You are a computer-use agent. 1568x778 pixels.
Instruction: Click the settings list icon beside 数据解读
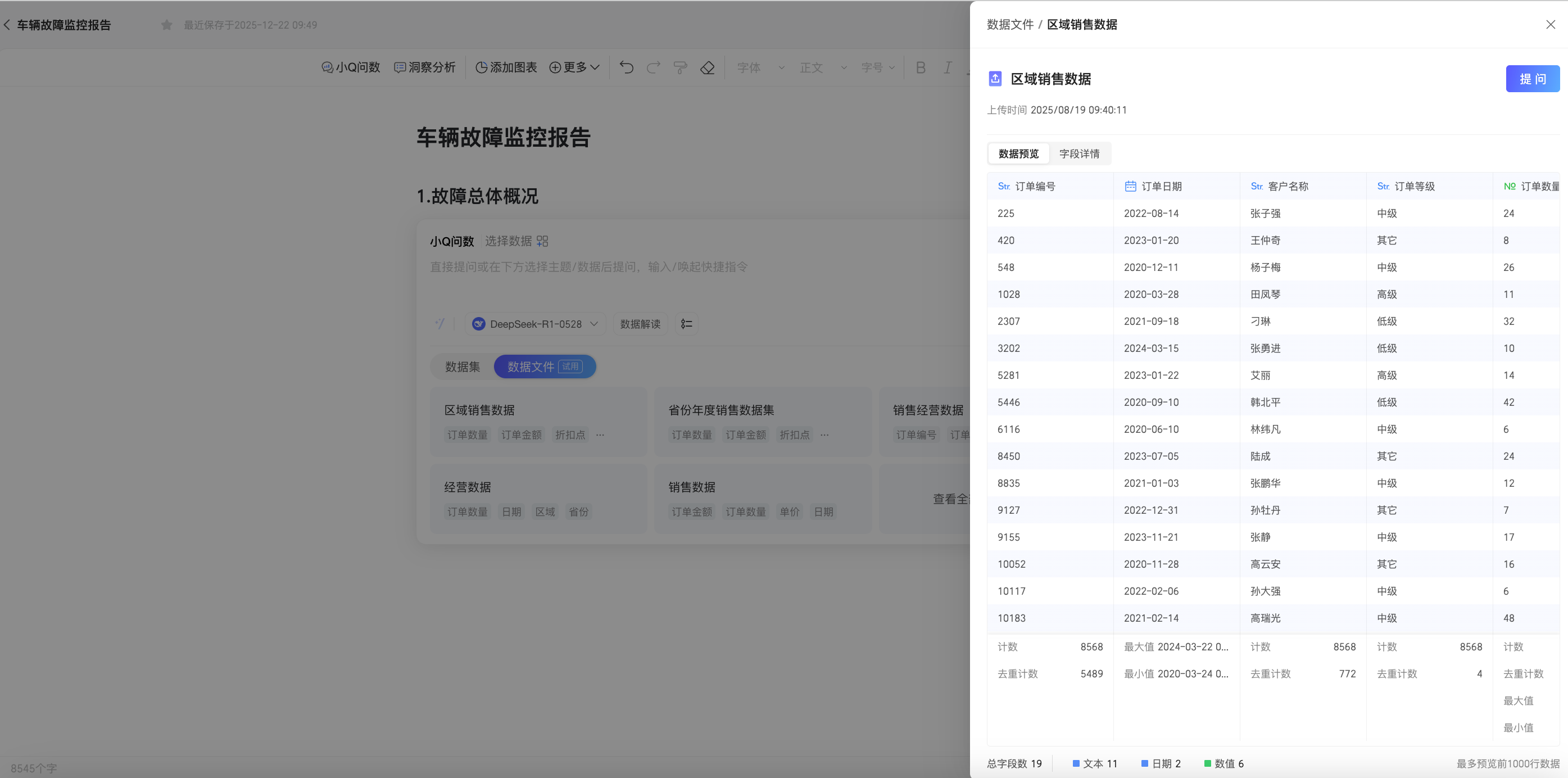(x=687, y=324)
